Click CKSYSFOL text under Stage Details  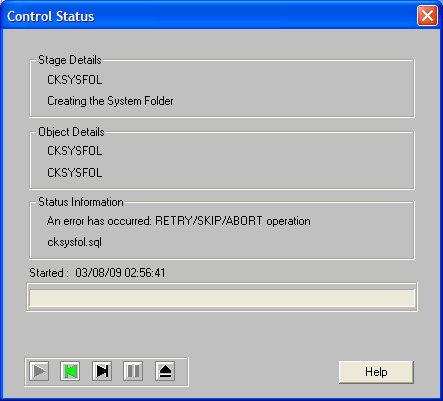(75, 80)
